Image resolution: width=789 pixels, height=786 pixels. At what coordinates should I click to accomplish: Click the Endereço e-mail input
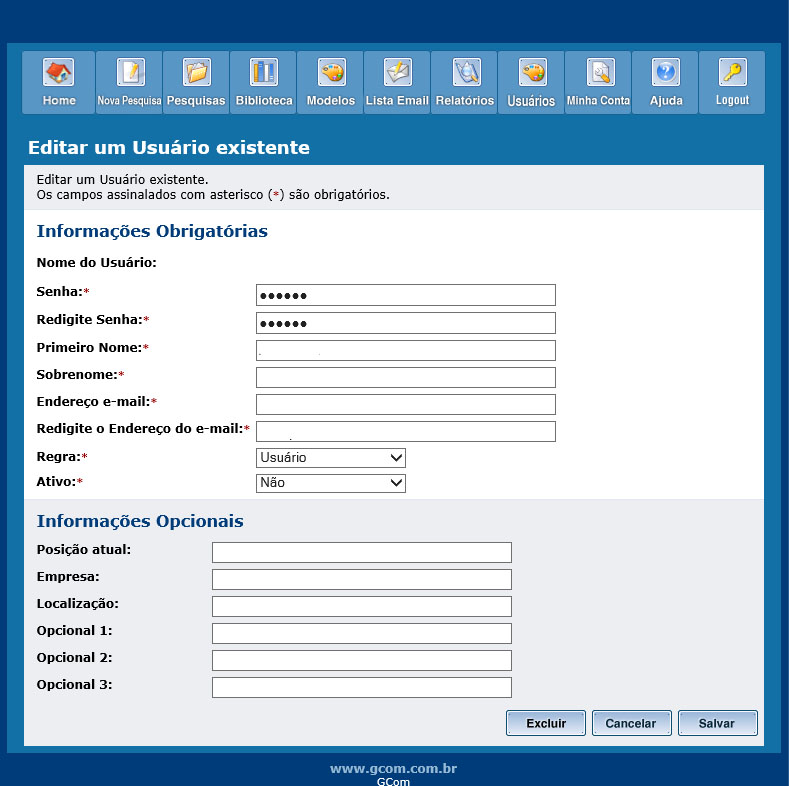tap(406, 405)
